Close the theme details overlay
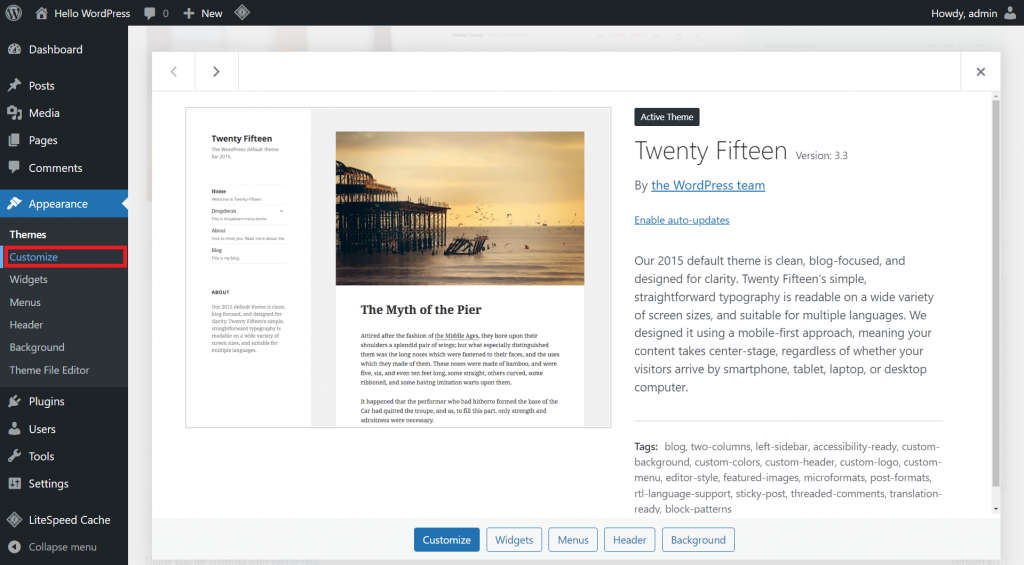This screenshot has height=565, width=1024. 980,72
